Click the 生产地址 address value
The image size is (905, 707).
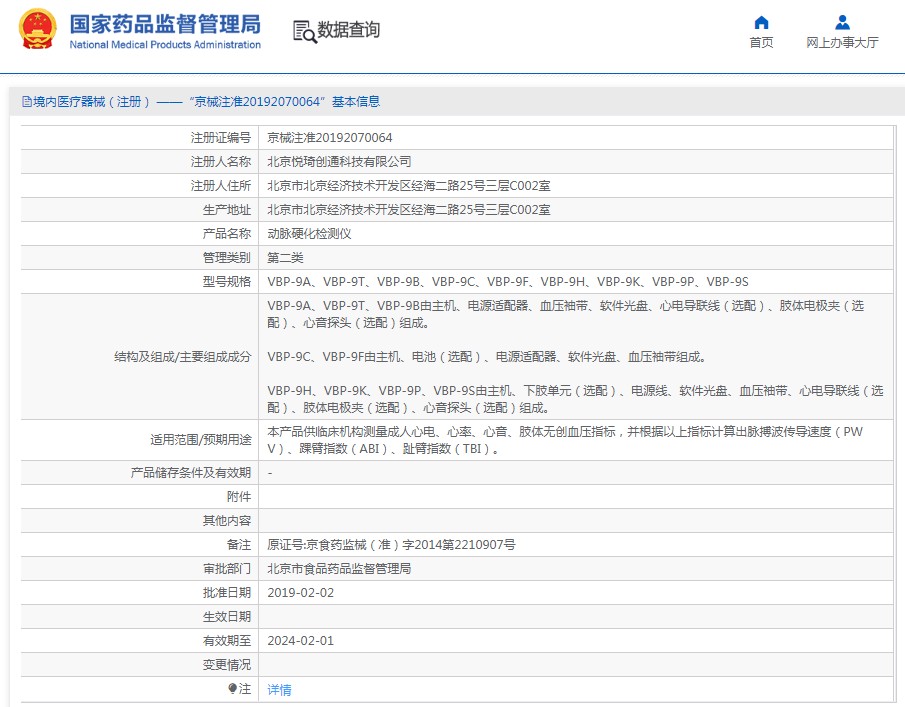tap(409, 210)
